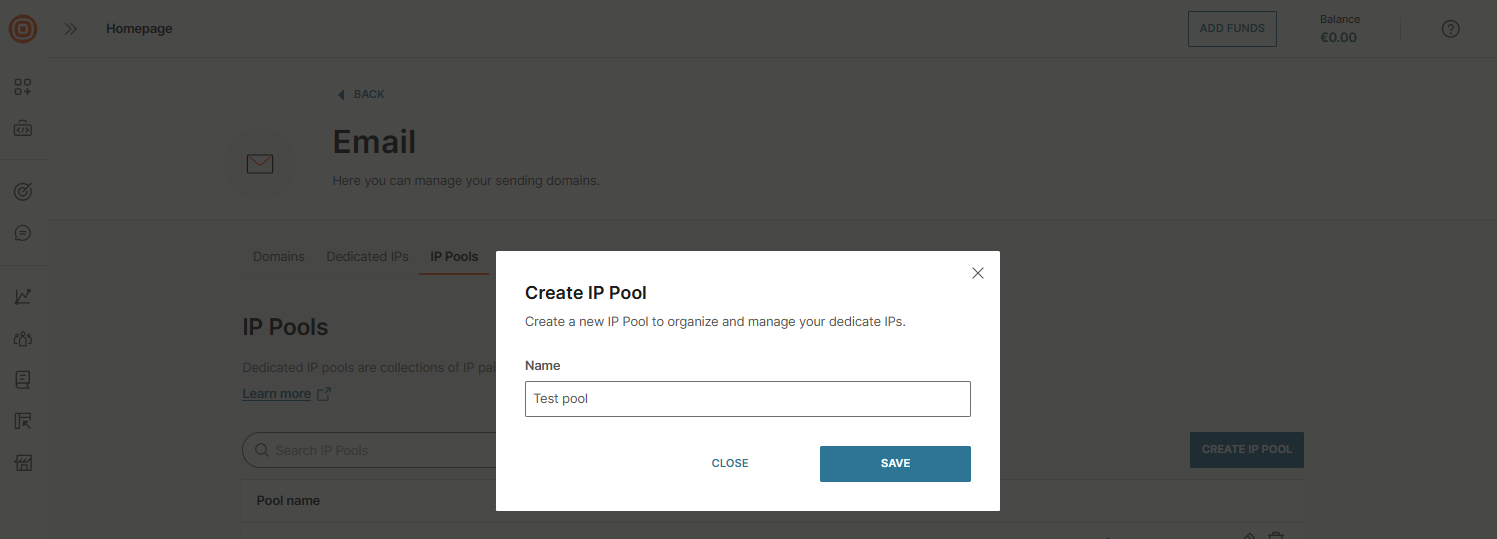The height and width of the screenshot is (539, 1497).
Task: Open the developer tools briefcase icon
Action: (23, 129)
